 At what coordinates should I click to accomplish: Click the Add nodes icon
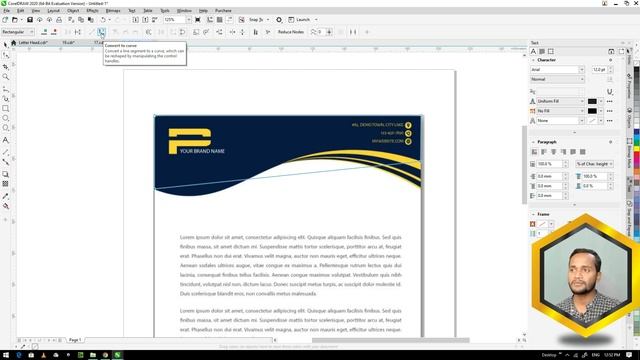coord(44,32)
